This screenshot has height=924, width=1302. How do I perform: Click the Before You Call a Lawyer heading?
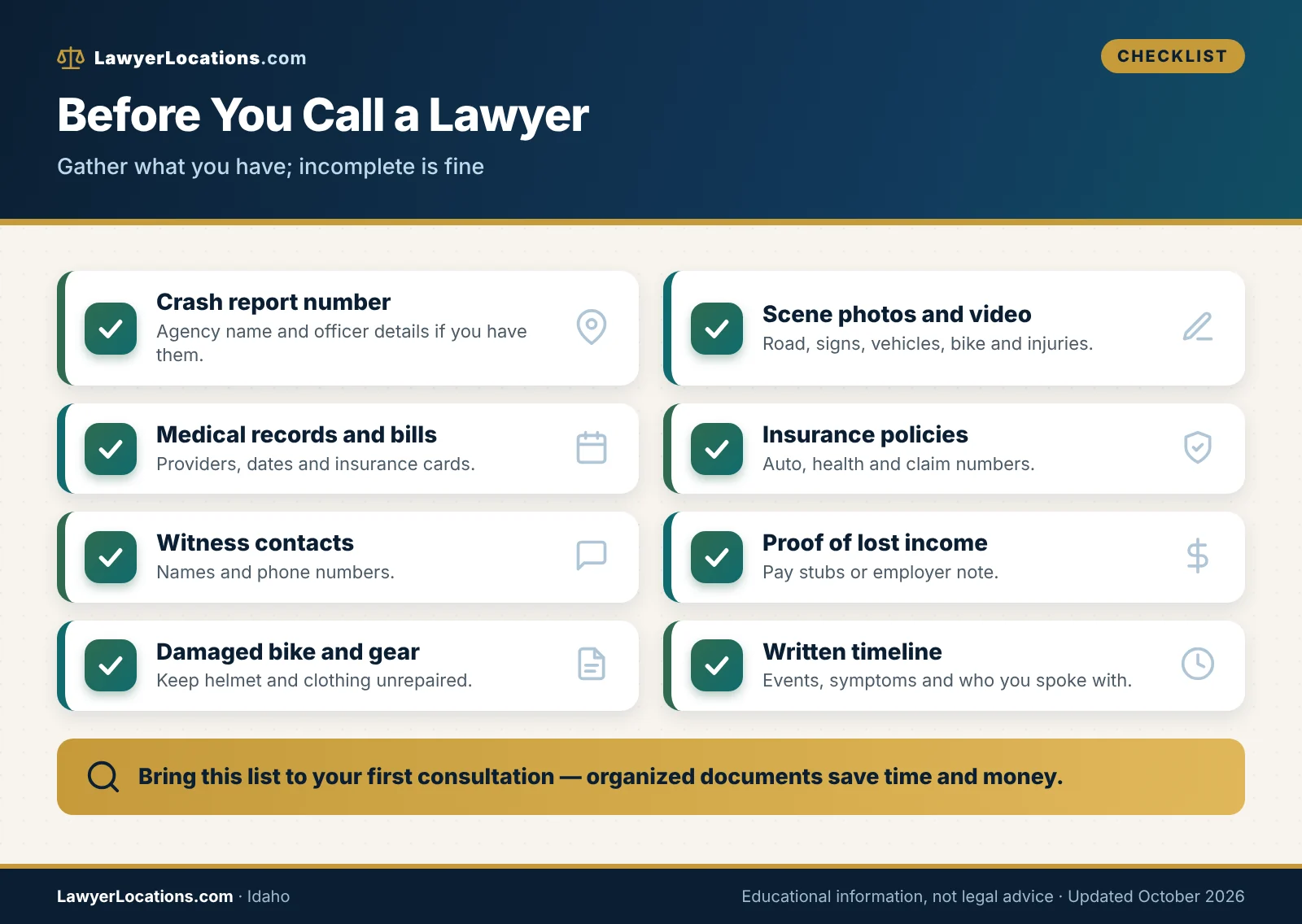pos(323,115)
